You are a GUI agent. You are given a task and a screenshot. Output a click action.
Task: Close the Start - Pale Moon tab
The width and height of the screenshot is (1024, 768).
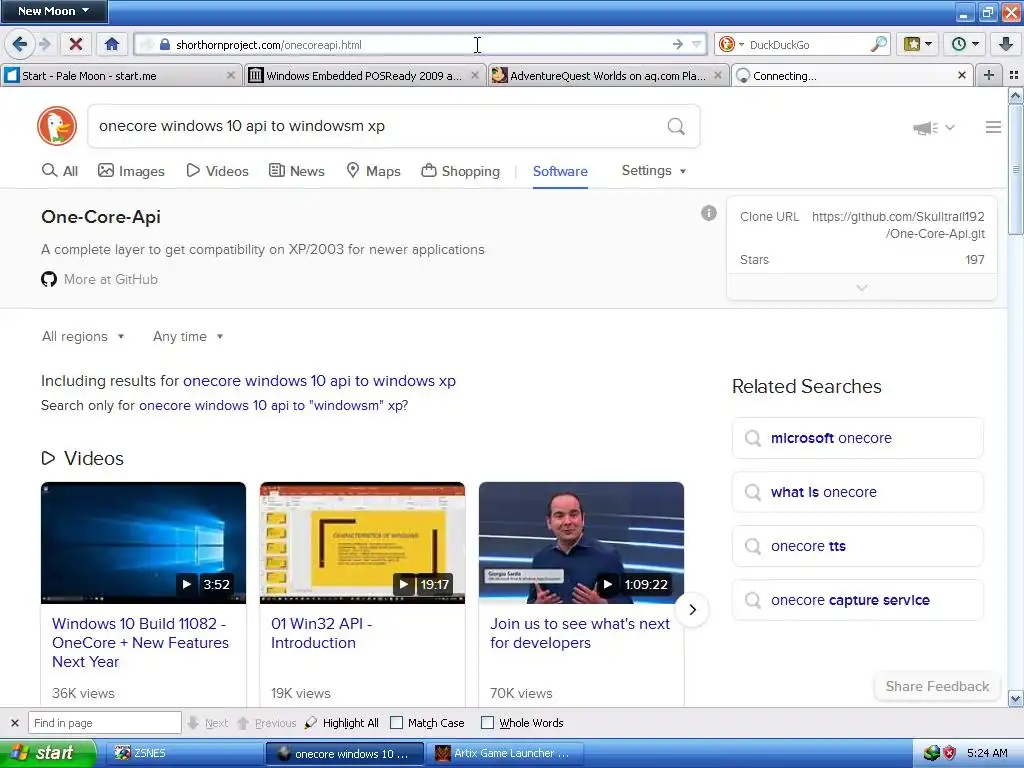point(231,76)
